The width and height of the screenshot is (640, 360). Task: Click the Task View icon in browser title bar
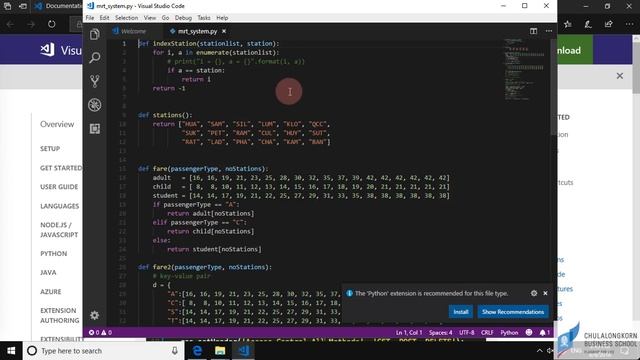click(x=7, y=6)
